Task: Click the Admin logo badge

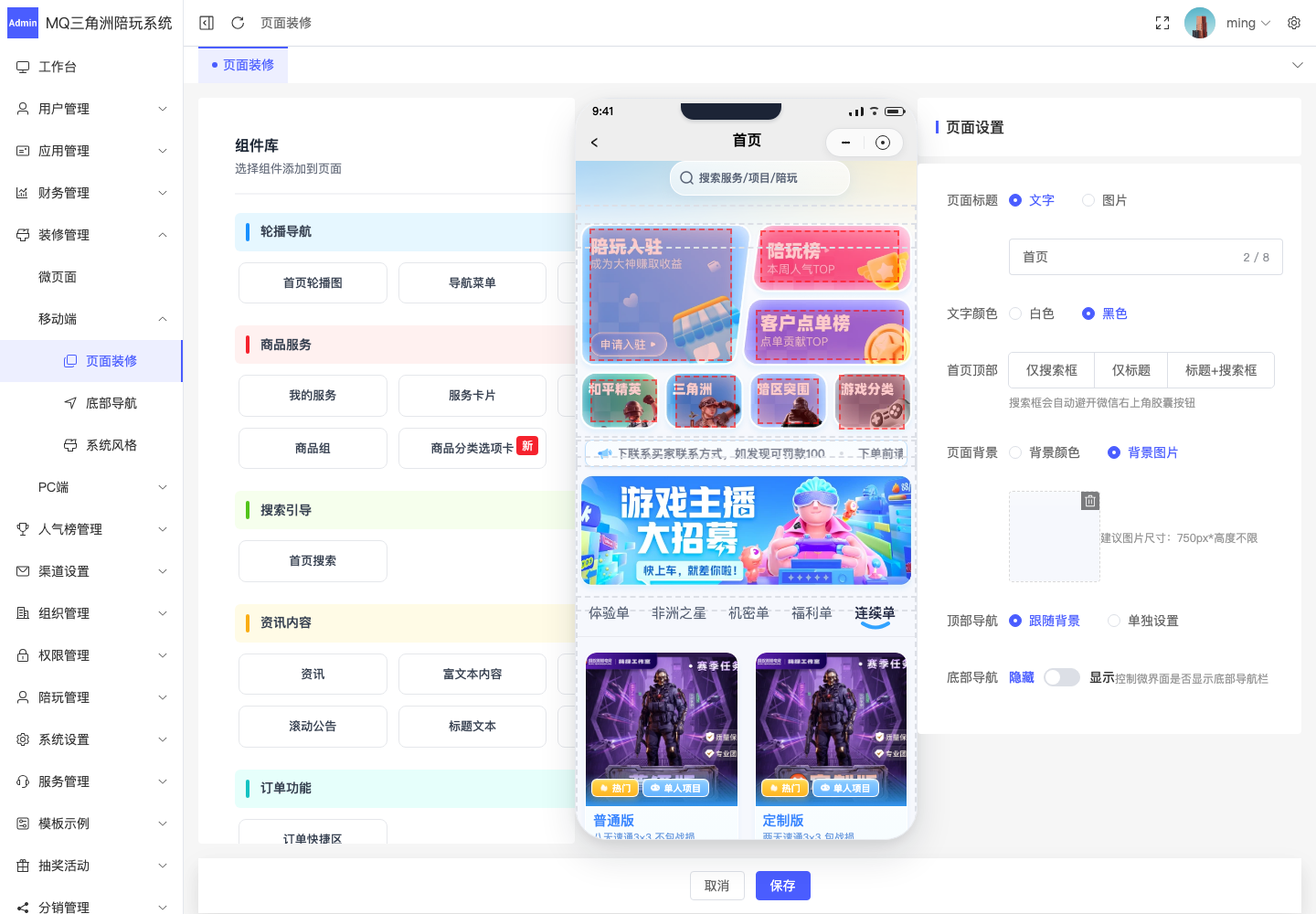Action: (23, 23)
